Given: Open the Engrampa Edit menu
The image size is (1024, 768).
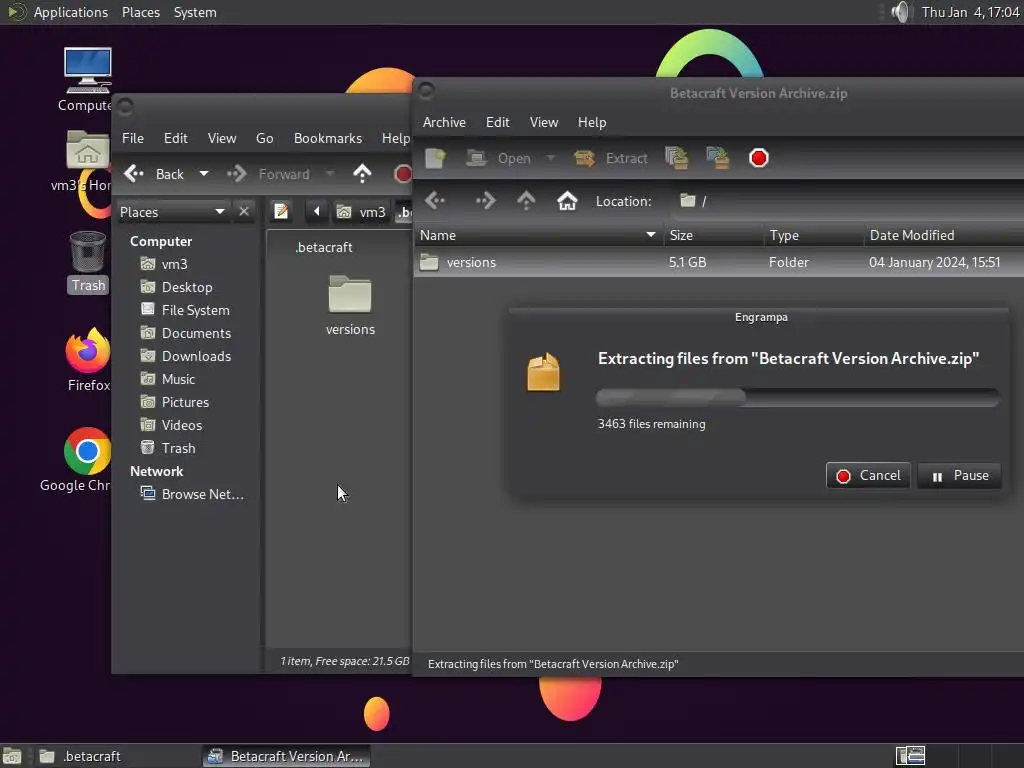Looking at the screenshot, I should point(498,122).
